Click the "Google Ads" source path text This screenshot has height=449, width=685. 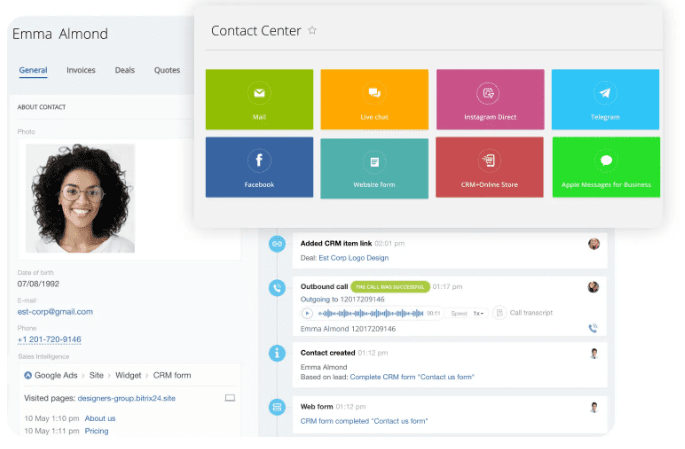pyautogui.click(x=56, y=375)
